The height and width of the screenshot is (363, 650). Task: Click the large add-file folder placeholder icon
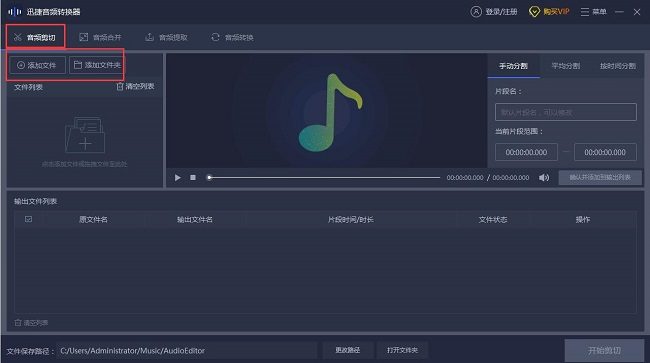coord(85,135)
